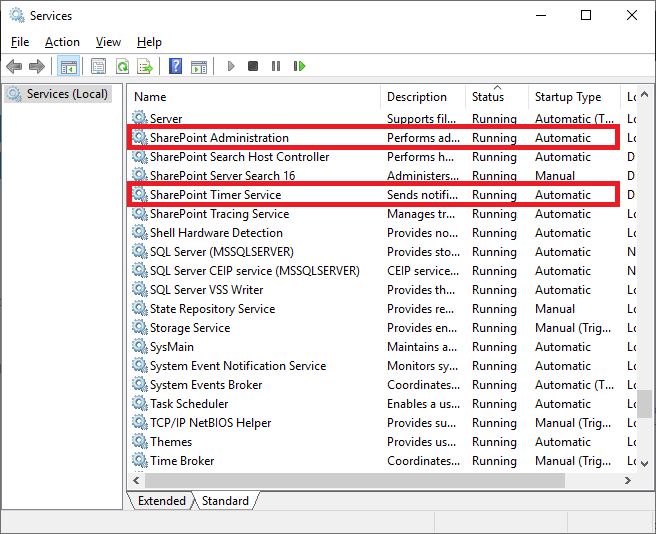This screenshot has height=534, width=656.
Task: Click 'Maintains a...' description of SysMain
Action: click(x=422, y=346)
